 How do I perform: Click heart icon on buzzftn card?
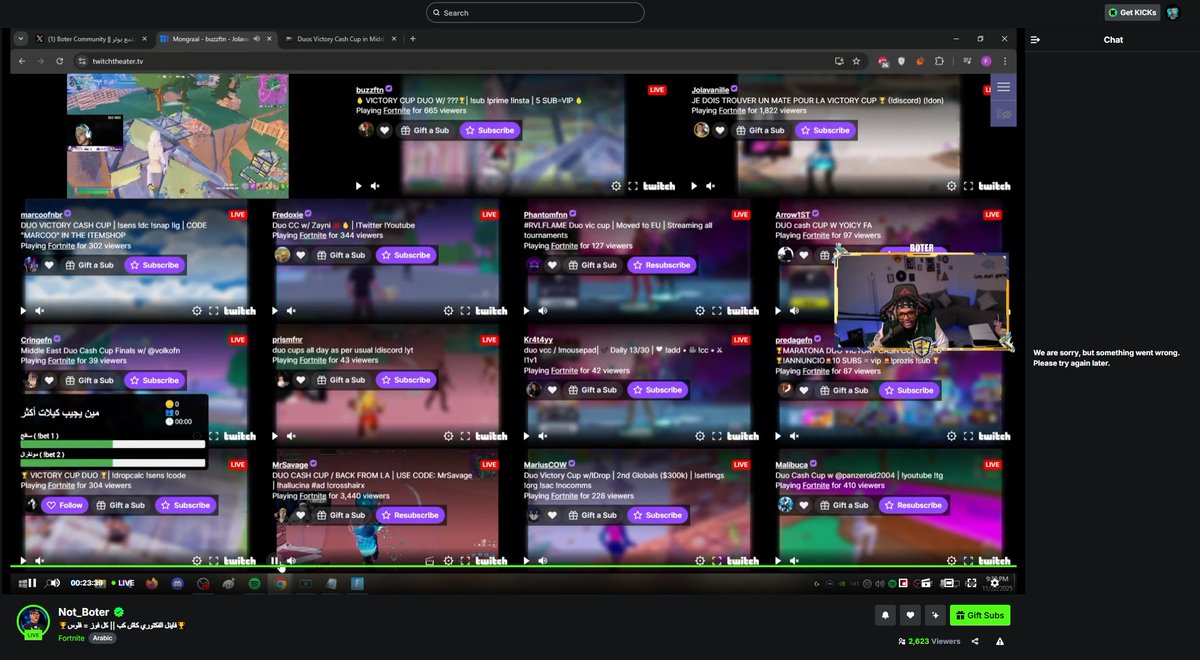click(x=385, y=130)
